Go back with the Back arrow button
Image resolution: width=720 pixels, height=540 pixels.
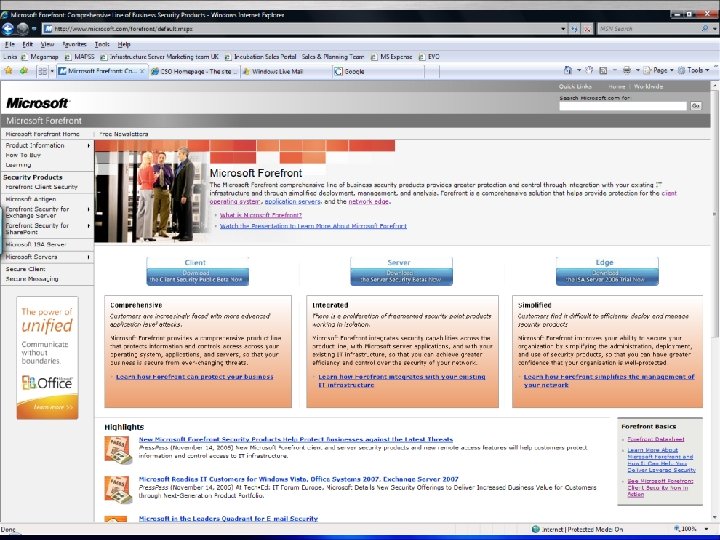coord(8,28)
